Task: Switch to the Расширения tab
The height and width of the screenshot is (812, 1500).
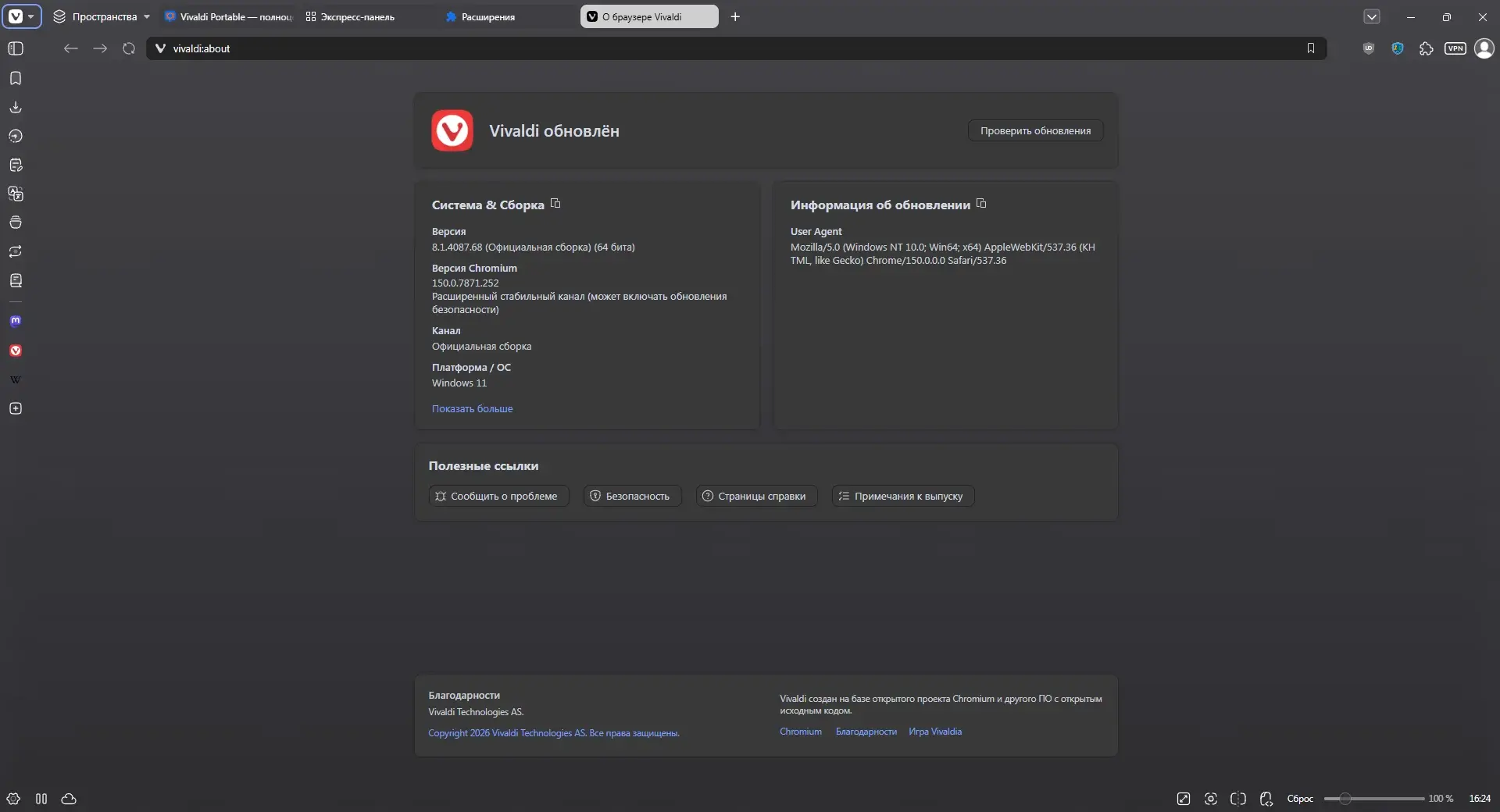Action: coord(508,16)
